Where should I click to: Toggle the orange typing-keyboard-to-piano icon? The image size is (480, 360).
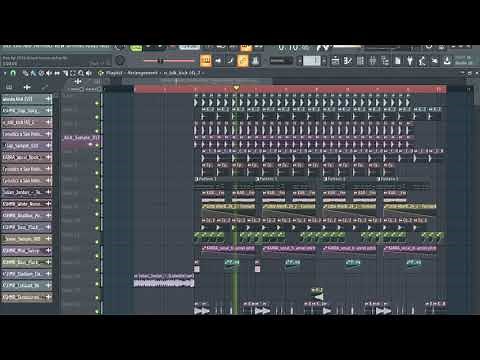point(206,61)
